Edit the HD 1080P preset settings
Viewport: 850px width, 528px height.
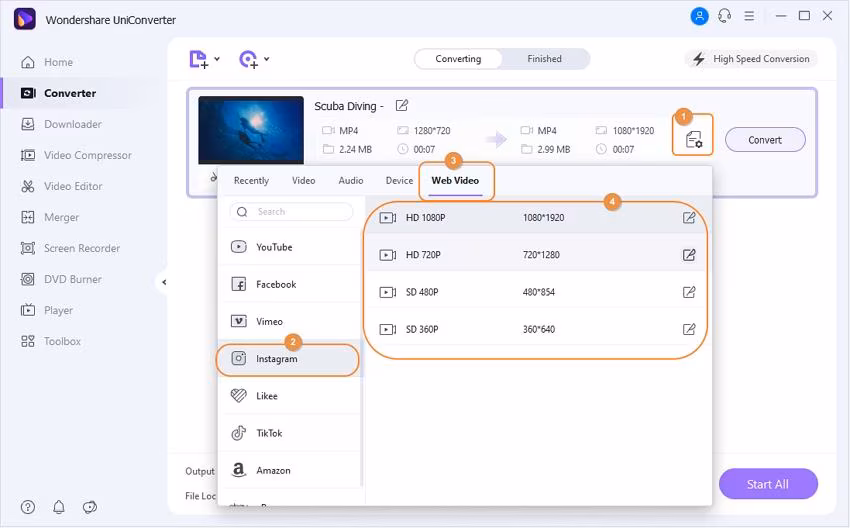688,218
